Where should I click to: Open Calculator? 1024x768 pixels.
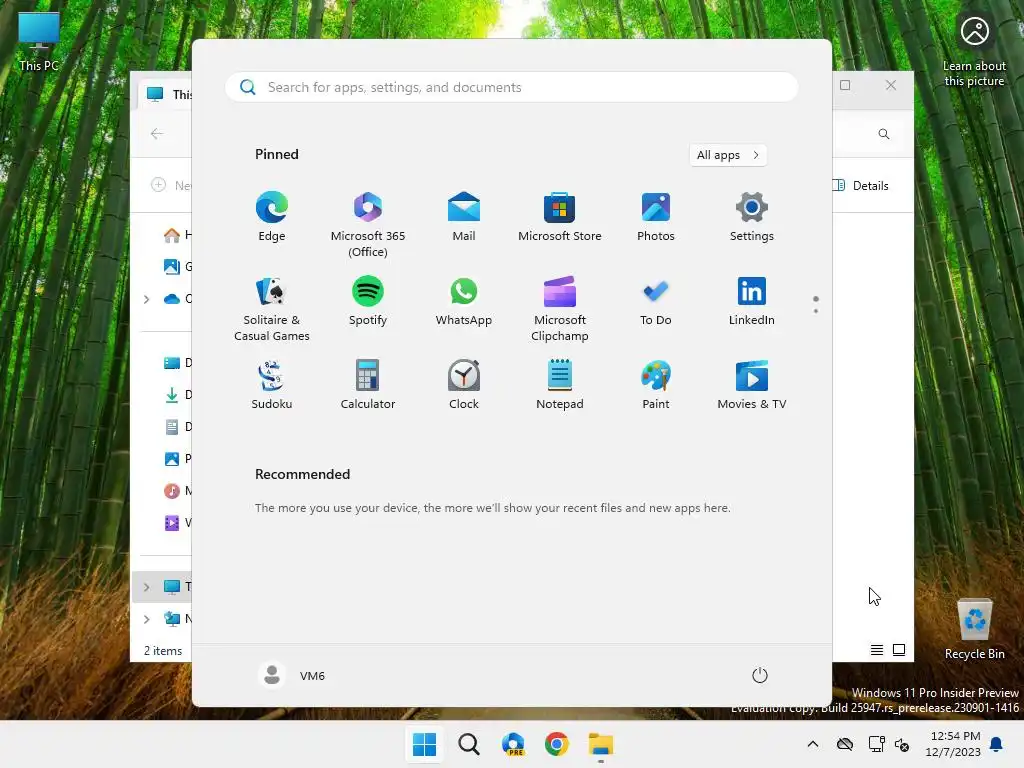[x=368, y=385]
